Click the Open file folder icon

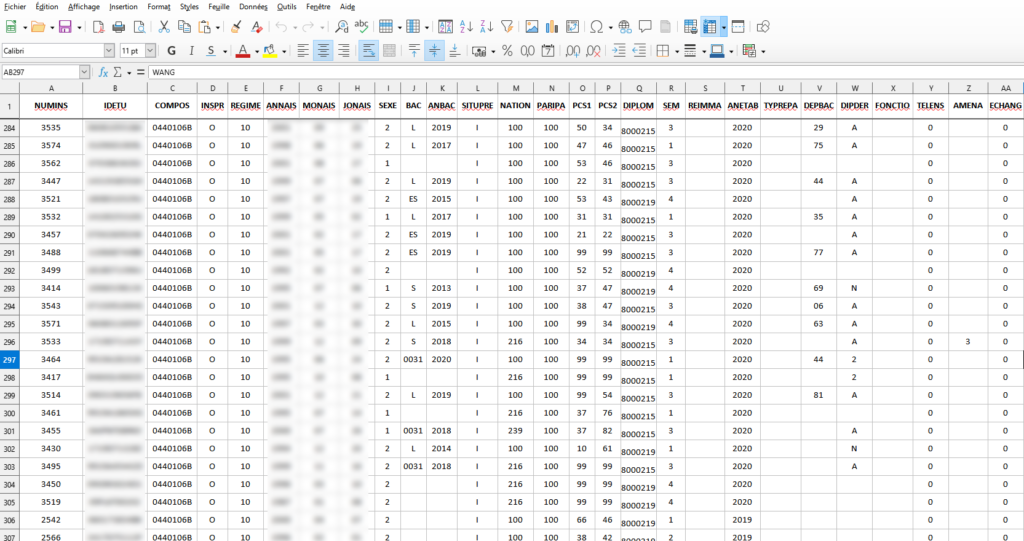[x=38, y=27]
